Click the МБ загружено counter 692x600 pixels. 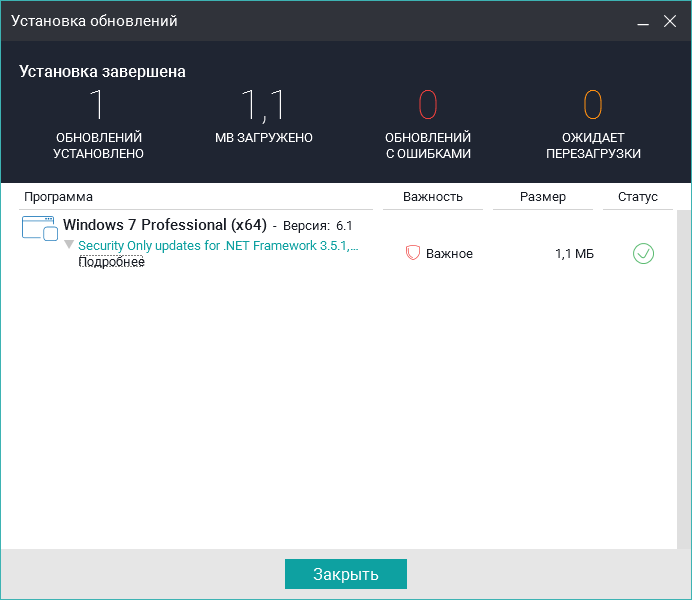point(264,105)
